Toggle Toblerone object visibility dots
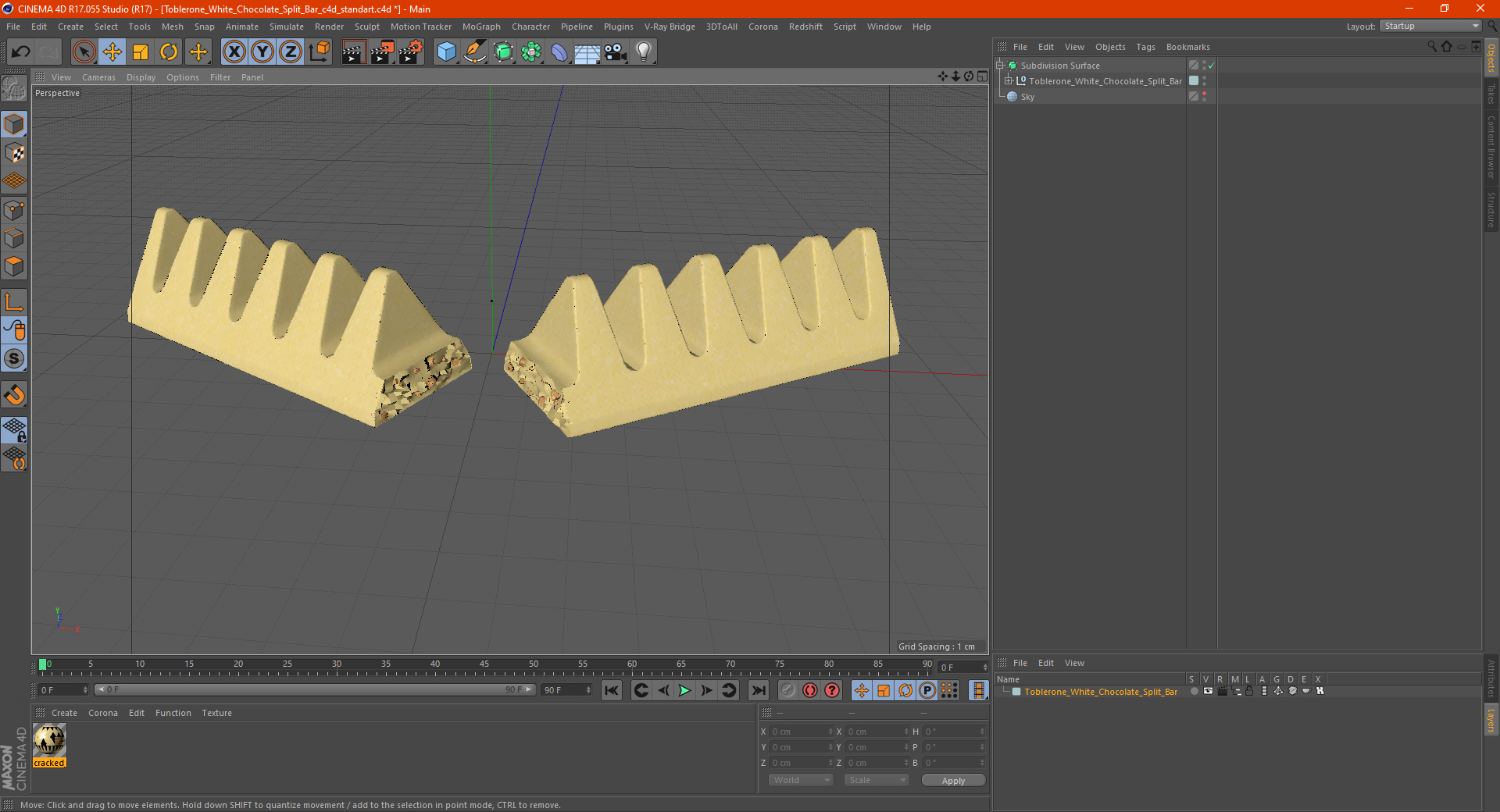 pos(1204,81)
